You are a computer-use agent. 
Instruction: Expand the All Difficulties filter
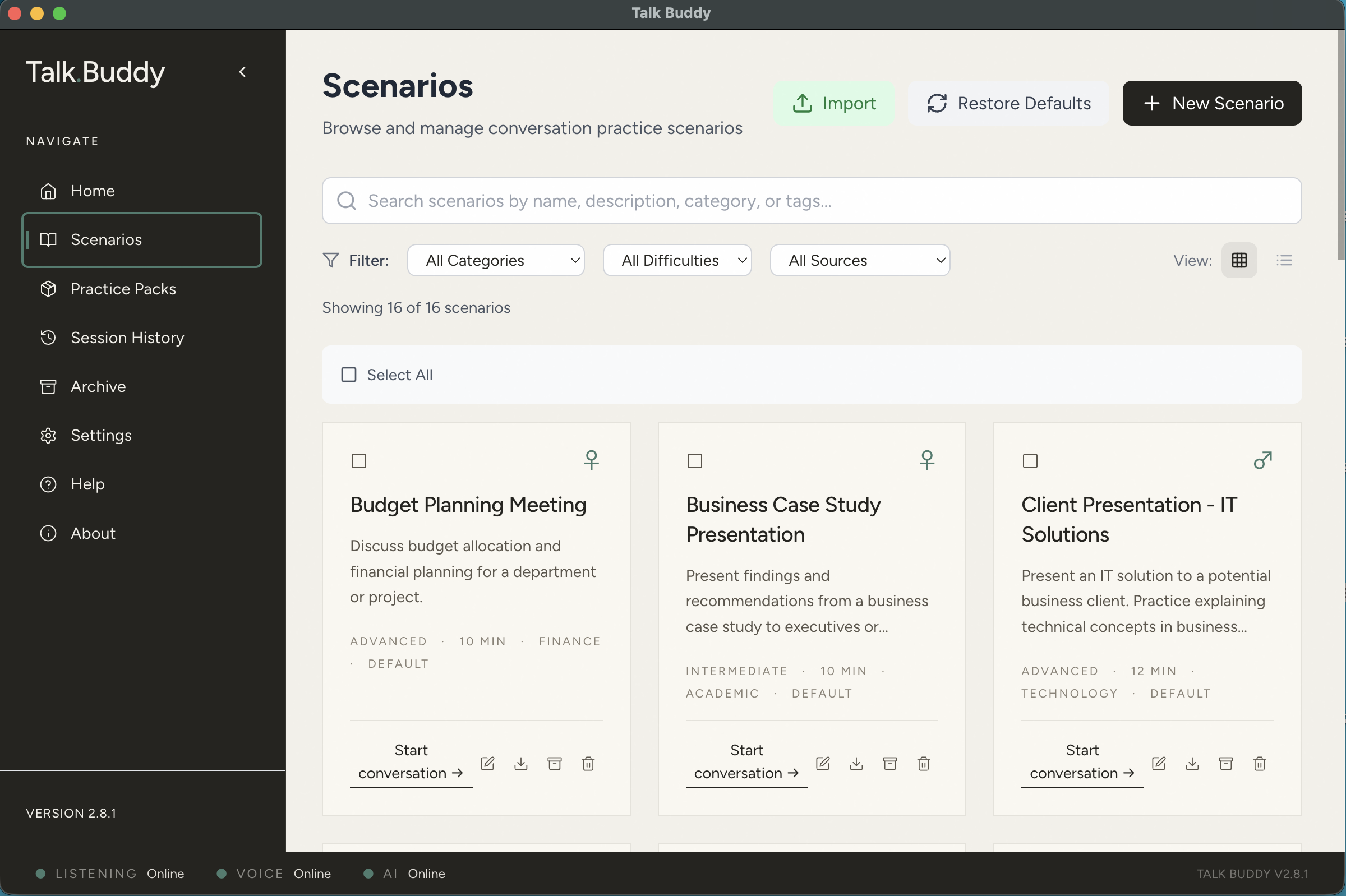677,261
